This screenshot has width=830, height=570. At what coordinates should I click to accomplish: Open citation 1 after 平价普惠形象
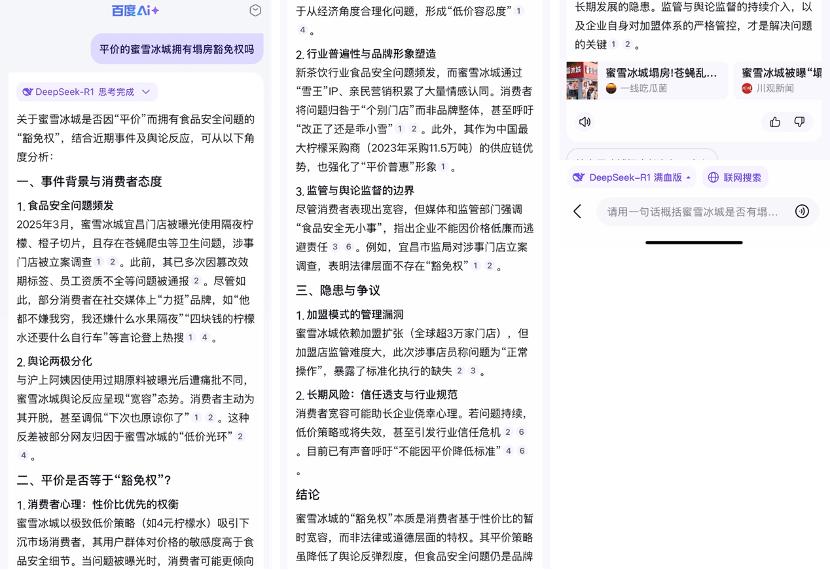click(x=443, y=167)
